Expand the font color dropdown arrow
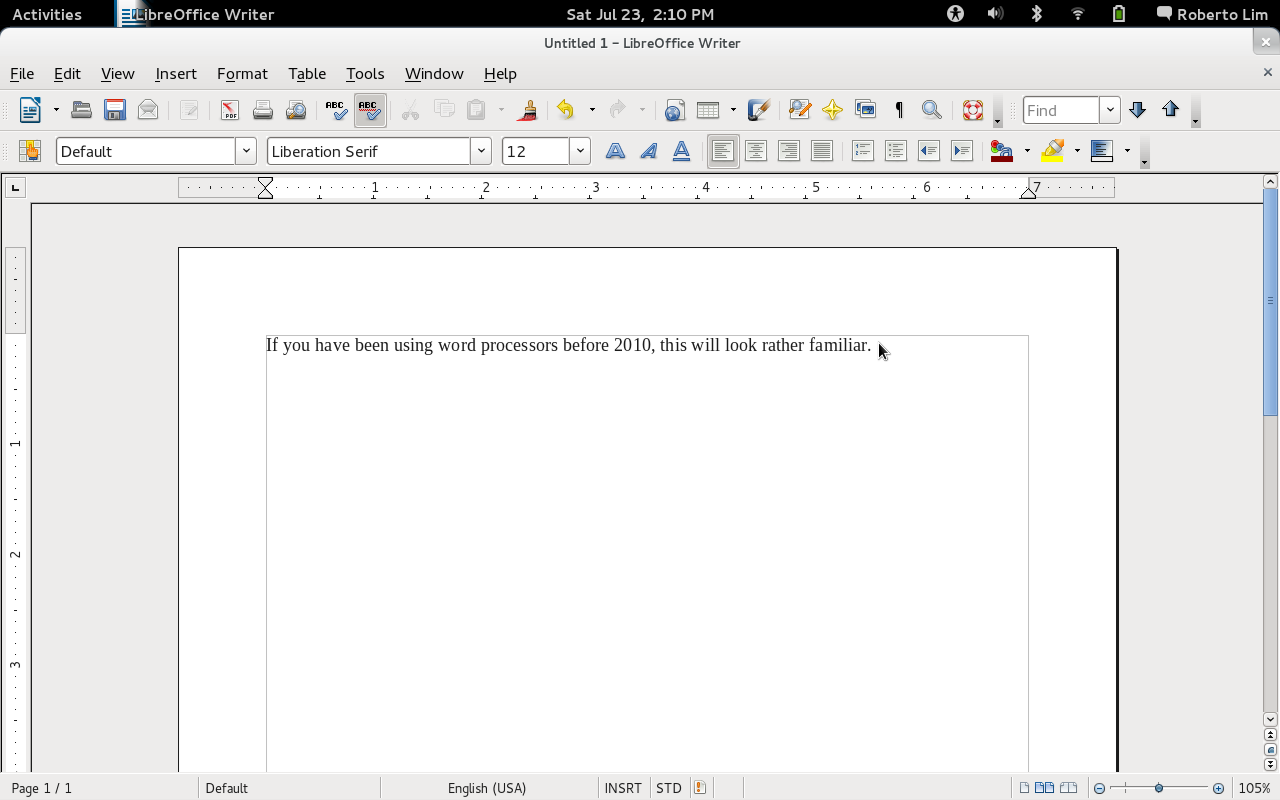The image size is (1280, 800). click(1026, 151)
